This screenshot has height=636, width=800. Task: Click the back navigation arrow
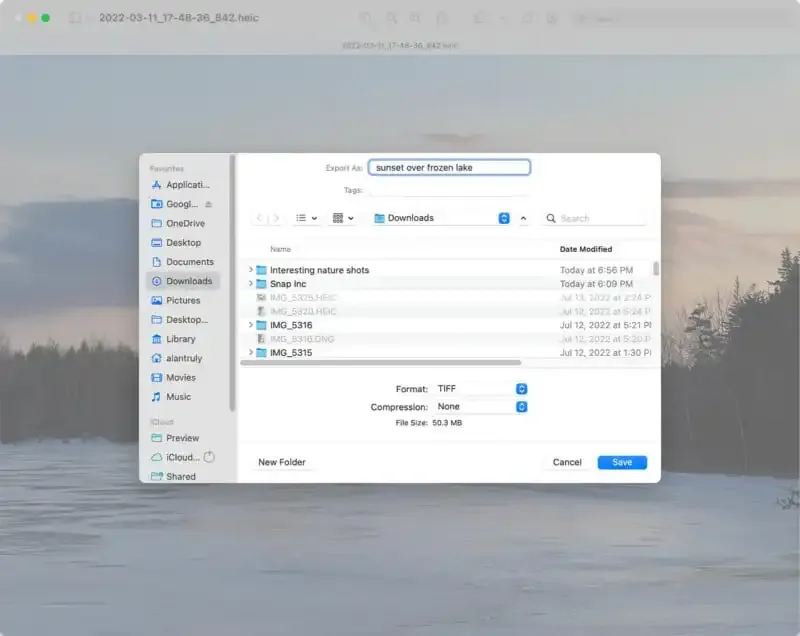point(258,218)
